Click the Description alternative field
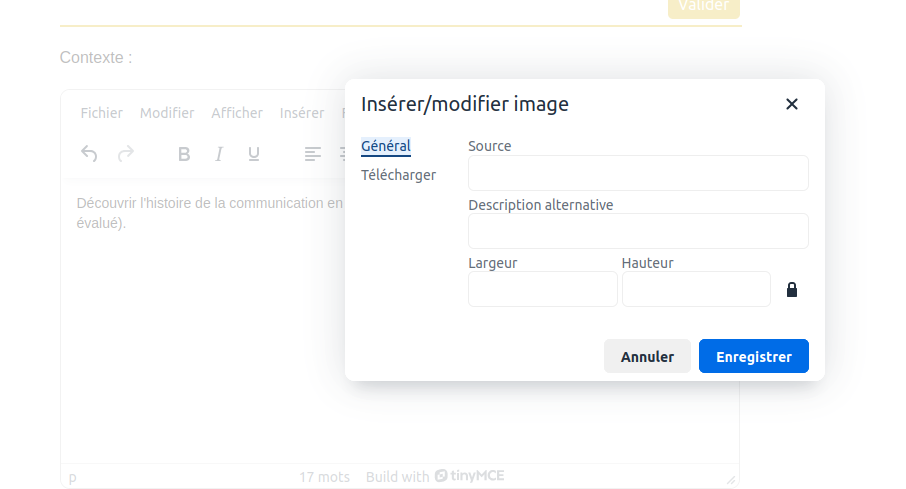The image size is (906, 489). pyautogui.click(x=638, y=231)
